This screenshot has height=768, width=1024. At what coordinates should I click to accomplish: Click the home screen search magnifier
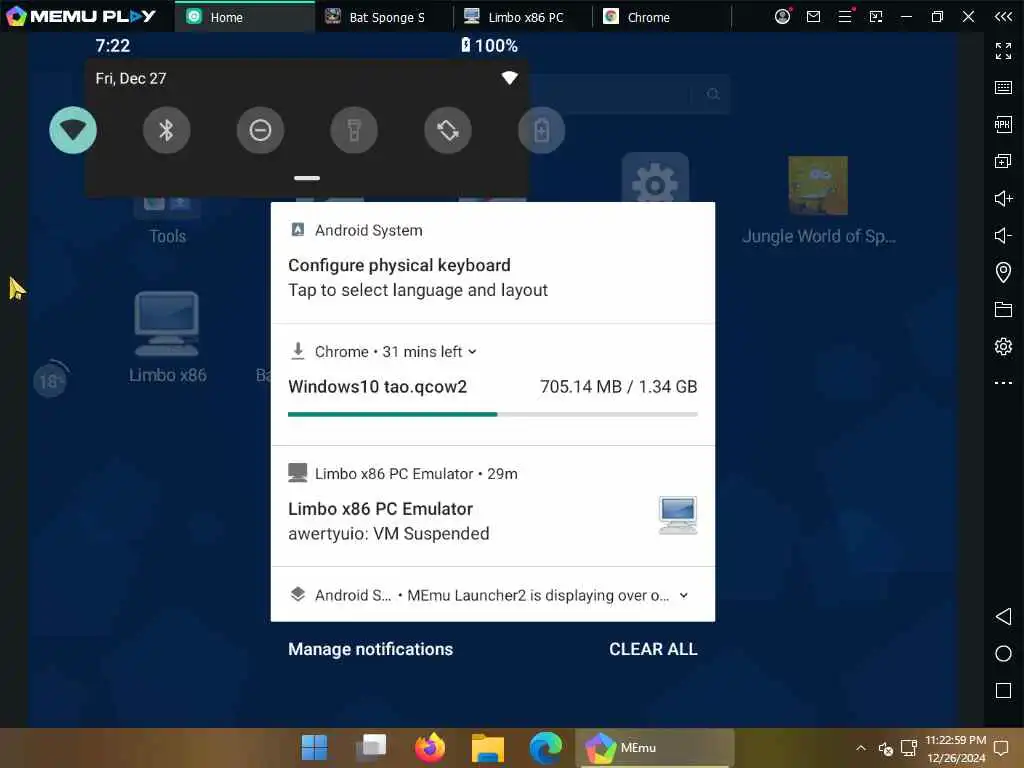712,94
